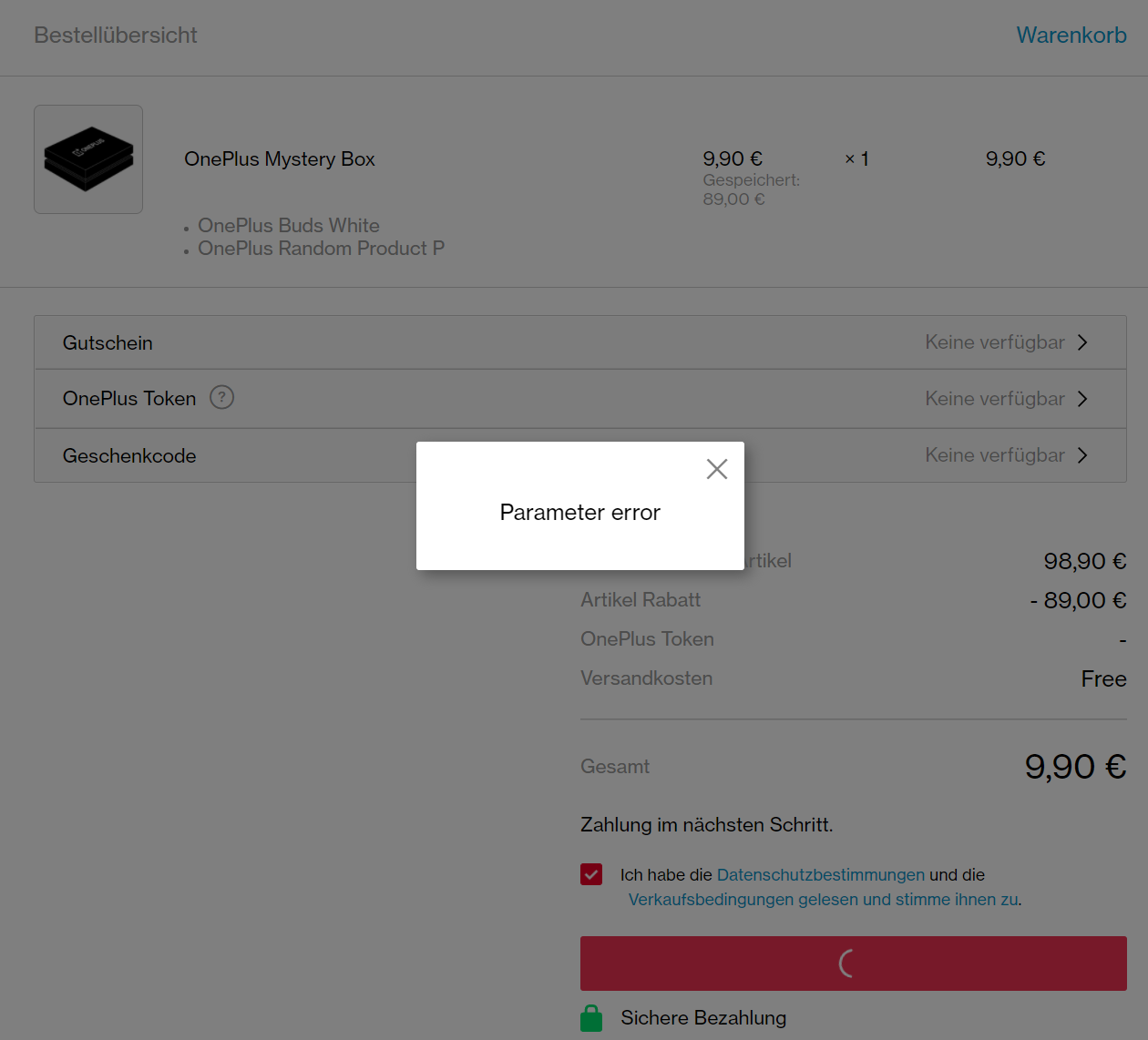Click the Geschenkcode row label

coord(129,455)
